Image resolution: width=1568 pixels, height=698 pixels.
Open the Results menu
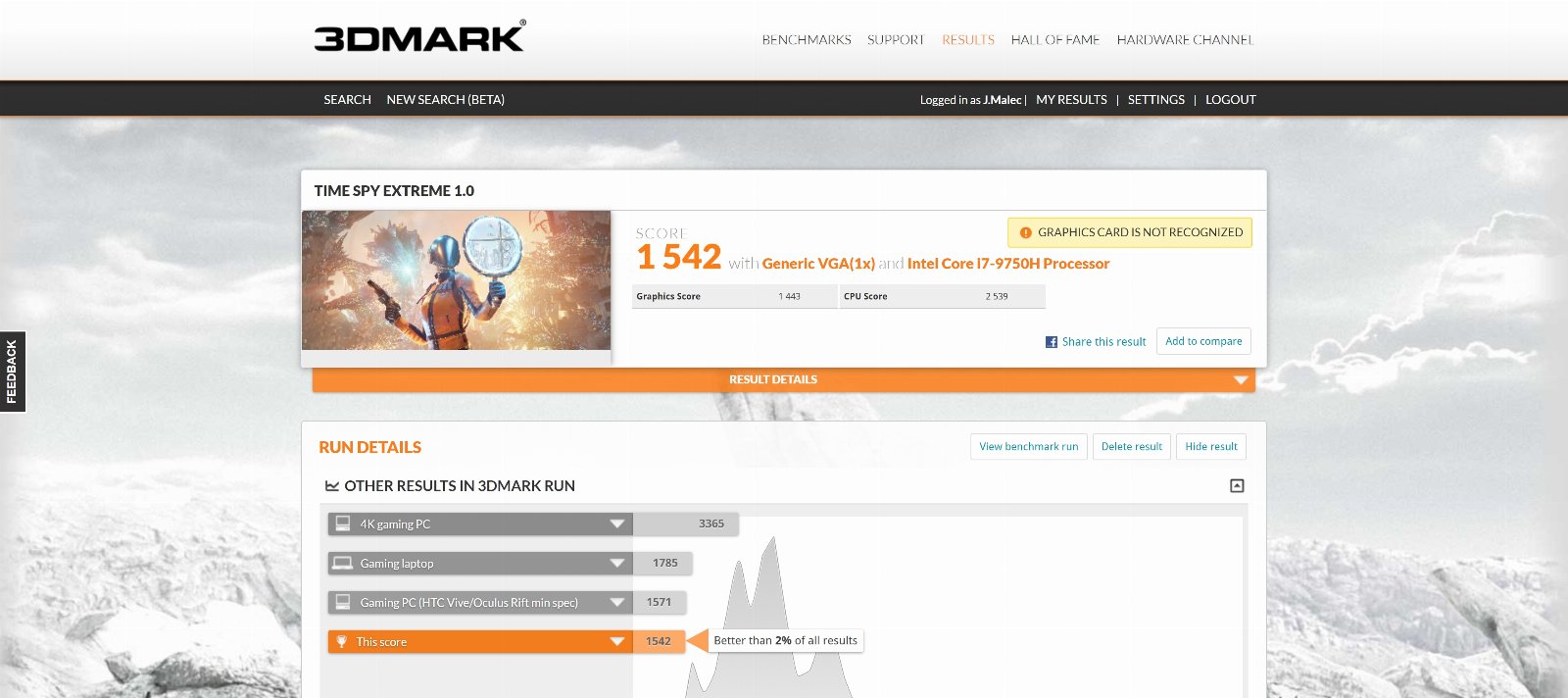[968, 40]
